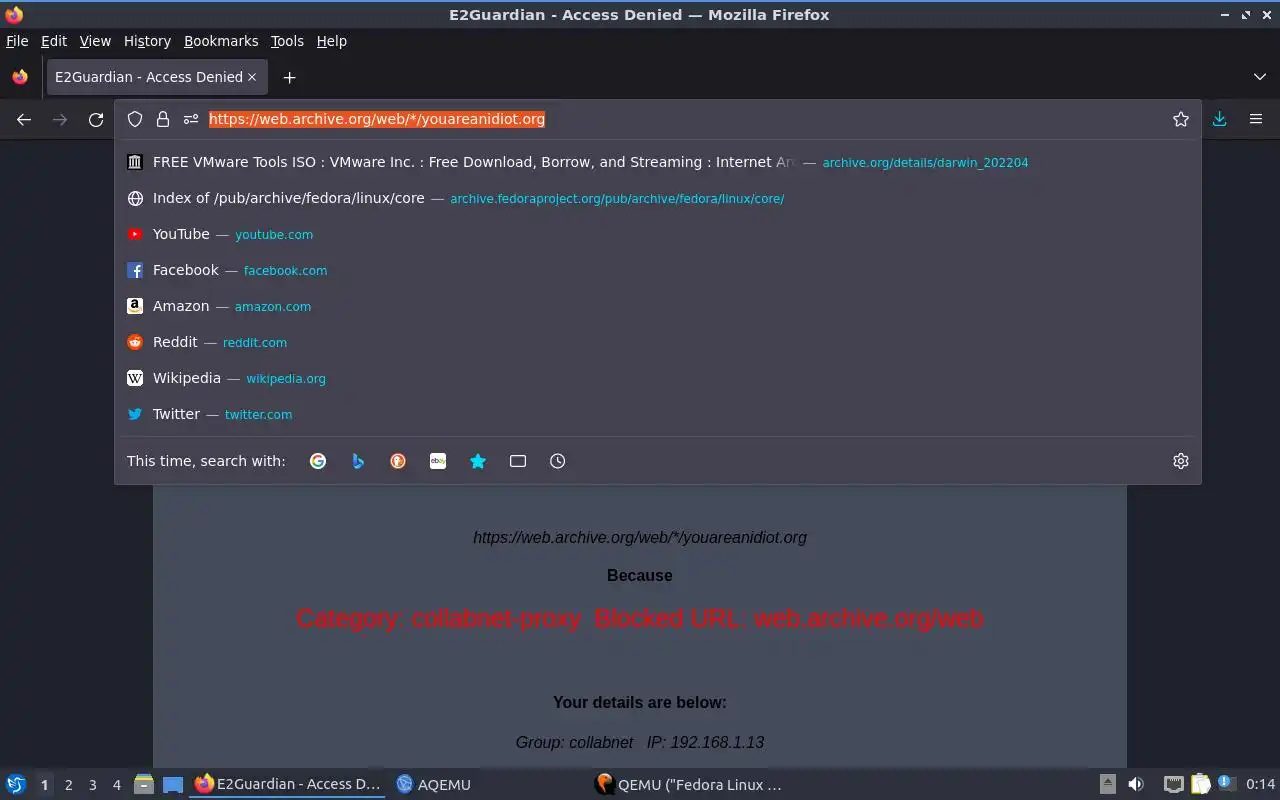Focus Firefox E2Guardian taskbar entry
This screenshot has height=800, width=1280.
[x=288, y=785]
